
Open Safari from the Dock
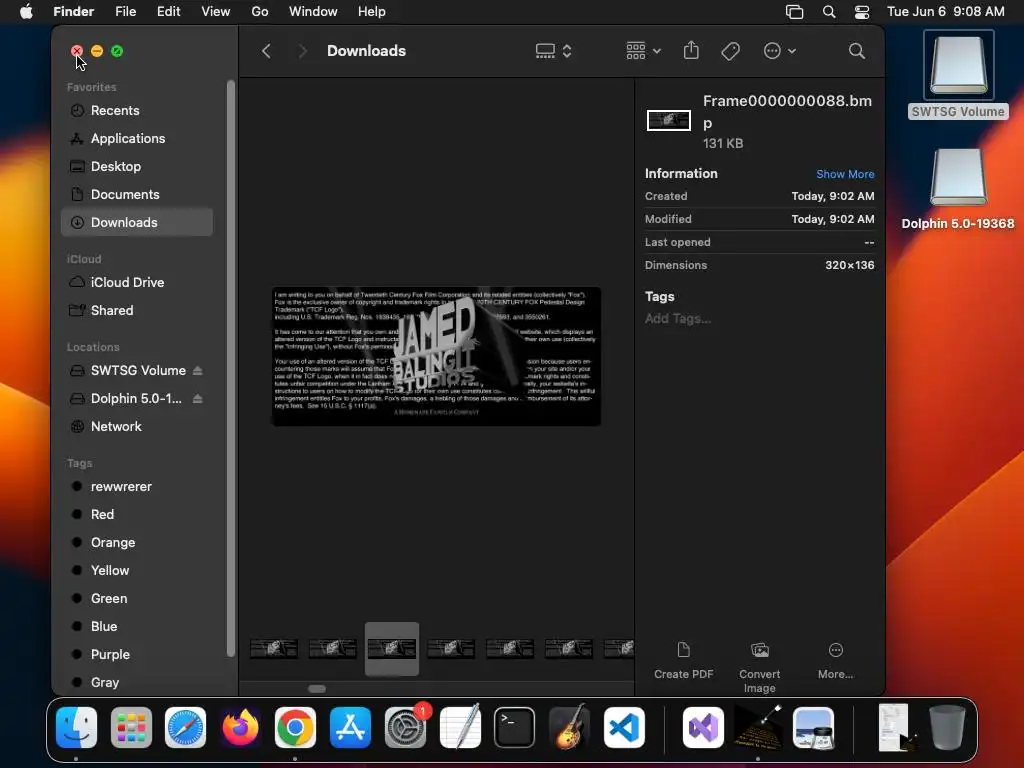click(185, 728)
